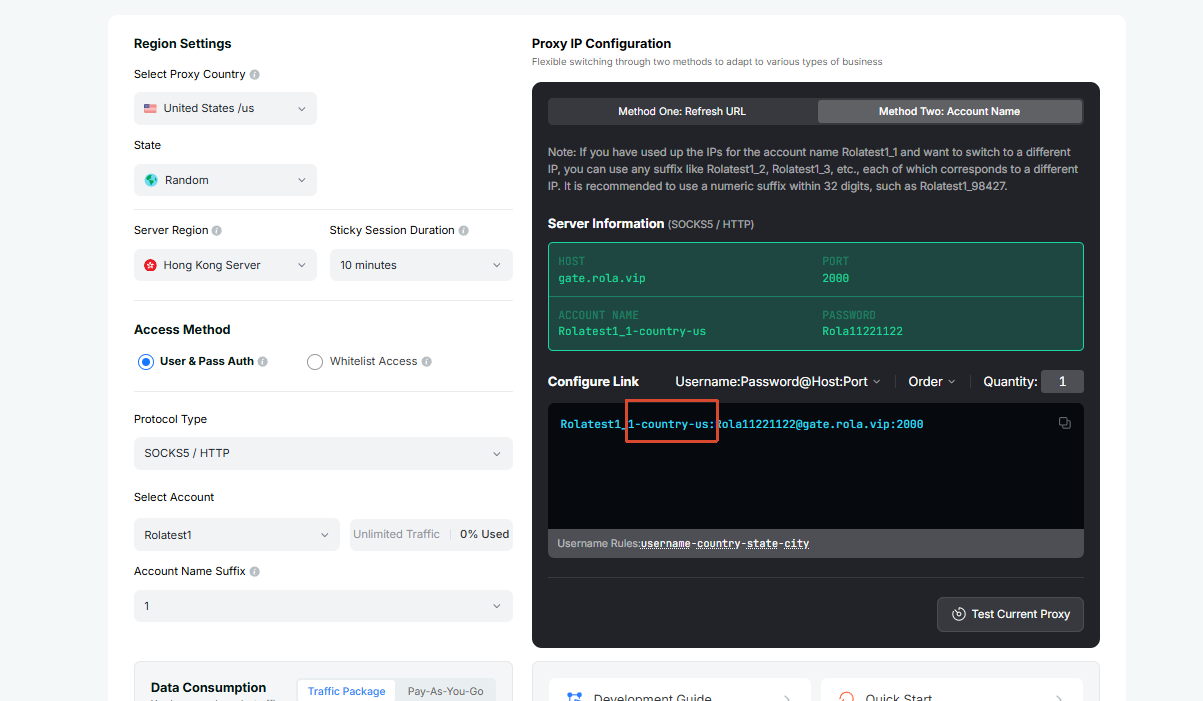This screenshot has height=701, width=1203.
Task: Open the SOCKS5 / HTTP protocol dropdown
Action: [x=323, y=453]
